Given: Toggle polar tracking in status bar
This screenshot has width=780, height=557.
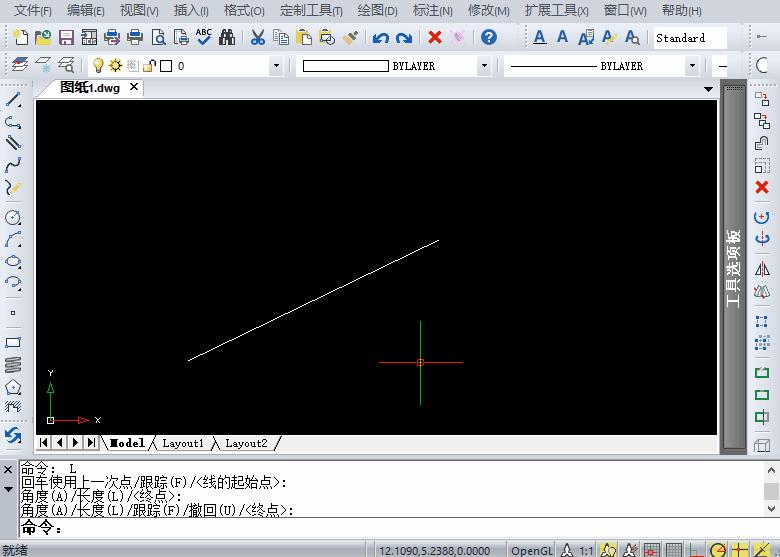Looking at the screenshot, I should point(718,550).
